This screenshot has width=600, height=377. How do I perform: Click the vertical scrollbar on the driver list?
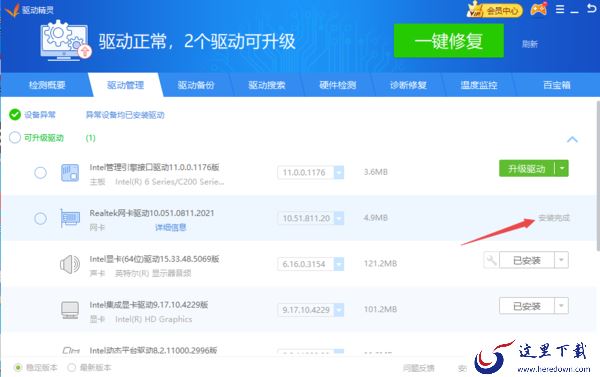598,176
